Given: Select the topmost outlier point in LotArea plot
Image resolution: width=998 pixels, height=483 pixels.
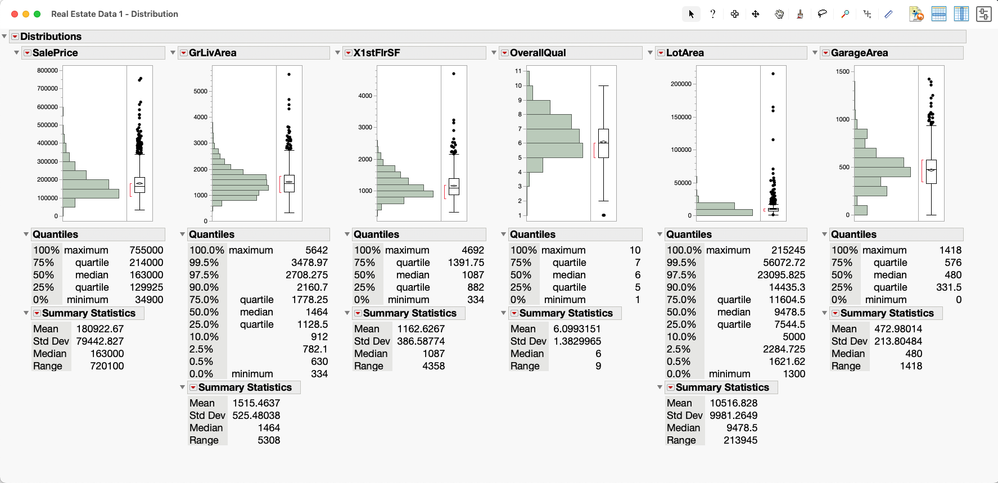Looking at the screenshot, I should coord(773,74).
